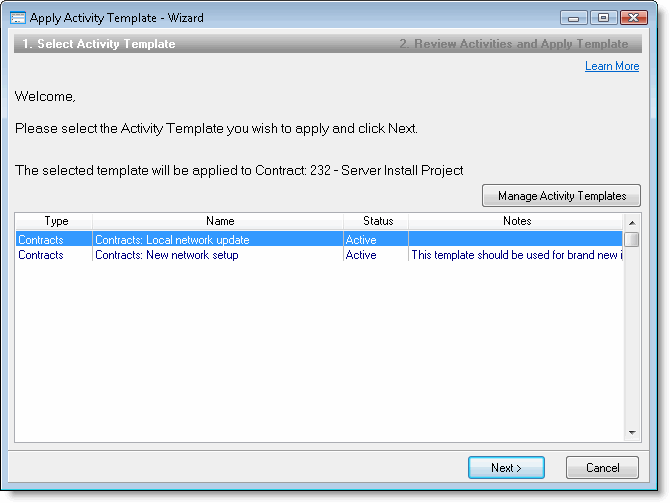This screenshot has width=670, height=503.
Task: Go to Review Activities and Apply Template step
Action: (514, 44)
